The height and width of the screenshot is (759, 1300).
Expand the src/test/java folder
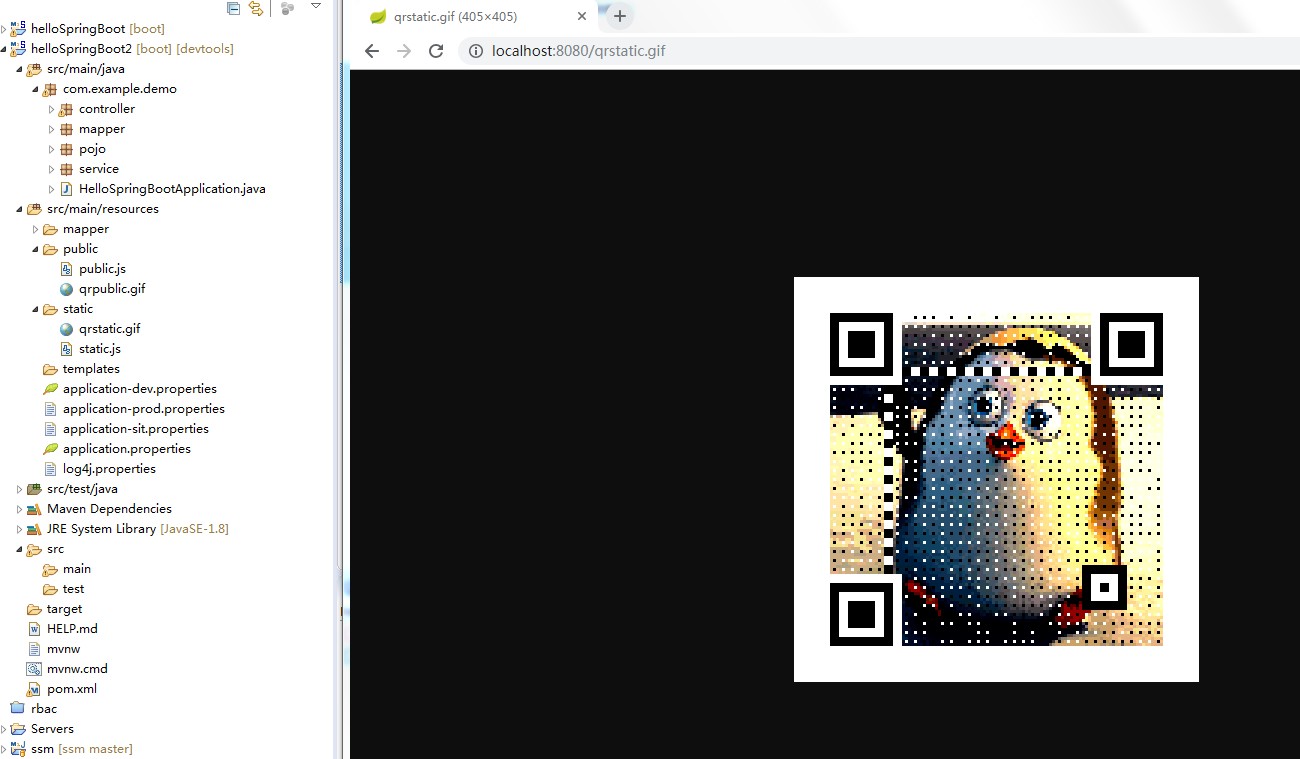(19, 489)
